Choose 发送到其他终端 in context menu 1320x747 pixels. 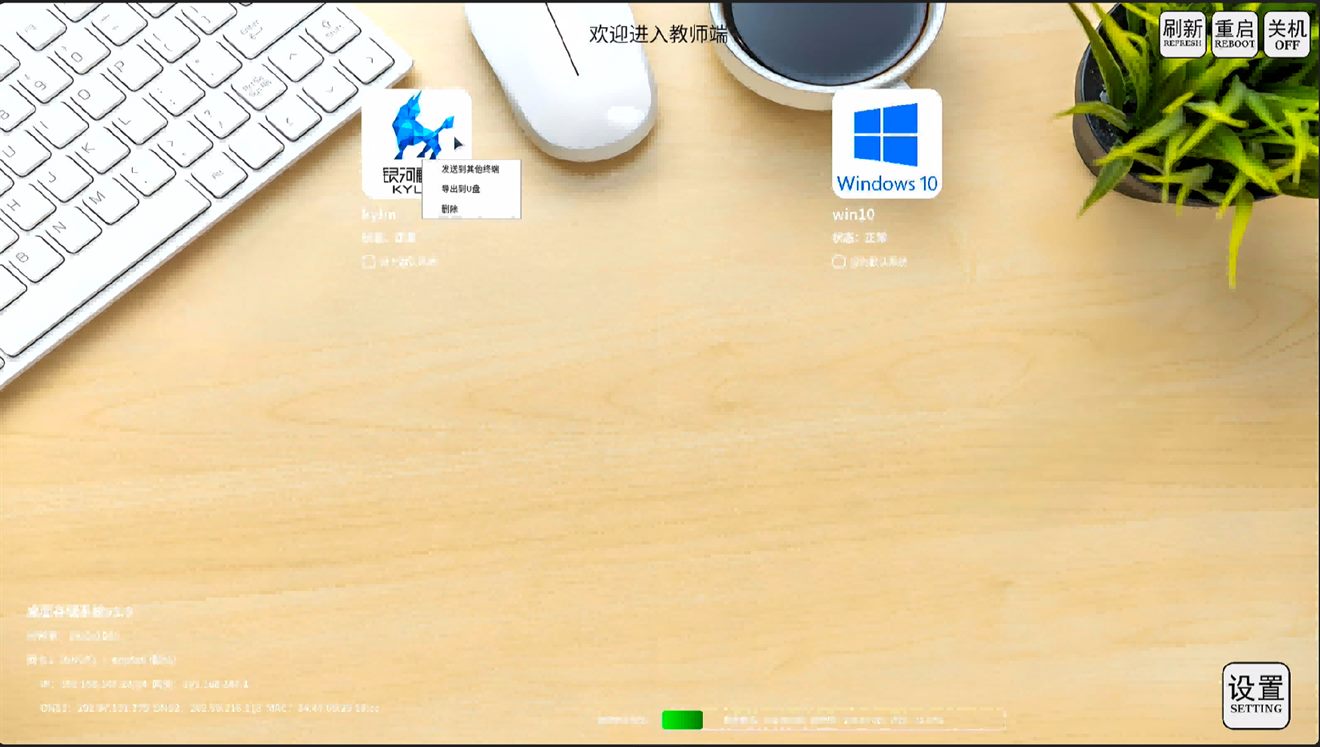470,169
